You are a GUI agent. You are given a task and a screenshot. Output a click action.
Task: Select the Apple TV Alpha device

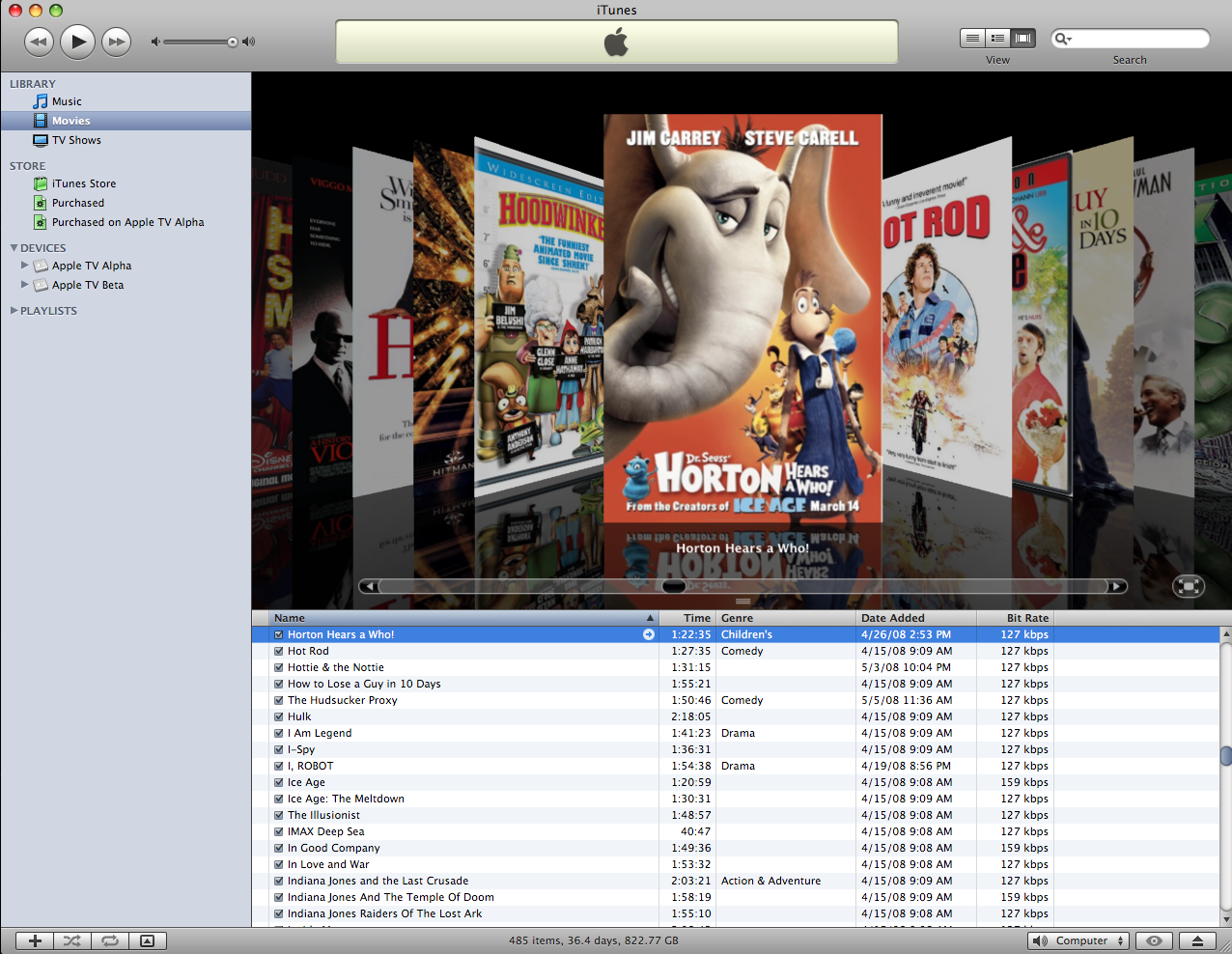click(92, 266)
